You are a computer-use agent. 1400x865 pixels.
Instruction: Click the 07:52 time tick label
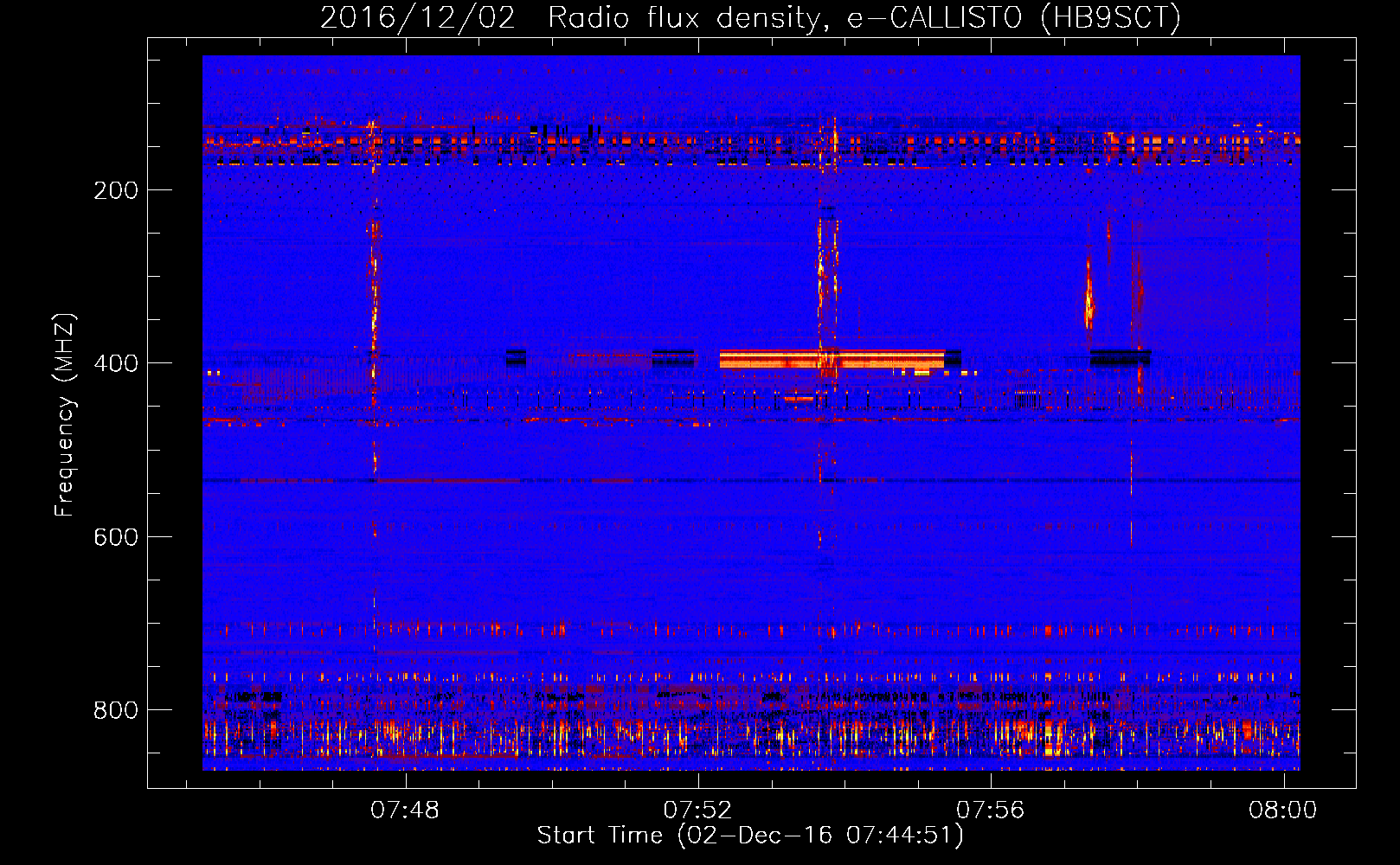coord(697,811)
